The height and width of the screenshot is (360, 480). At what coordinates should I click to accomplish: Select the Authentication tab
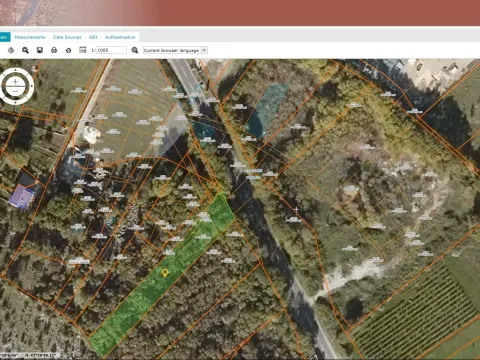(x=120, y=37)
